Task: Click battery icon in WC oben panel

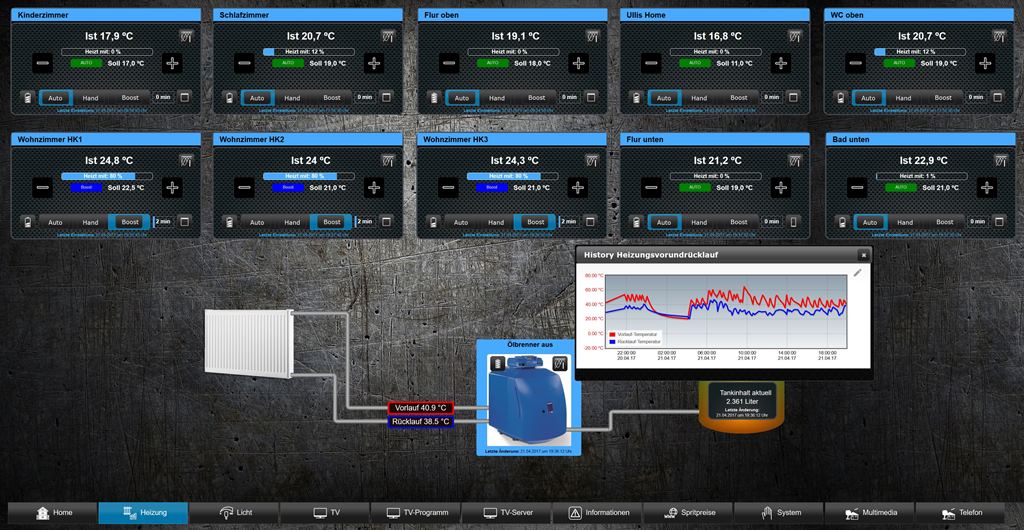Action: (x=840, y=97)
